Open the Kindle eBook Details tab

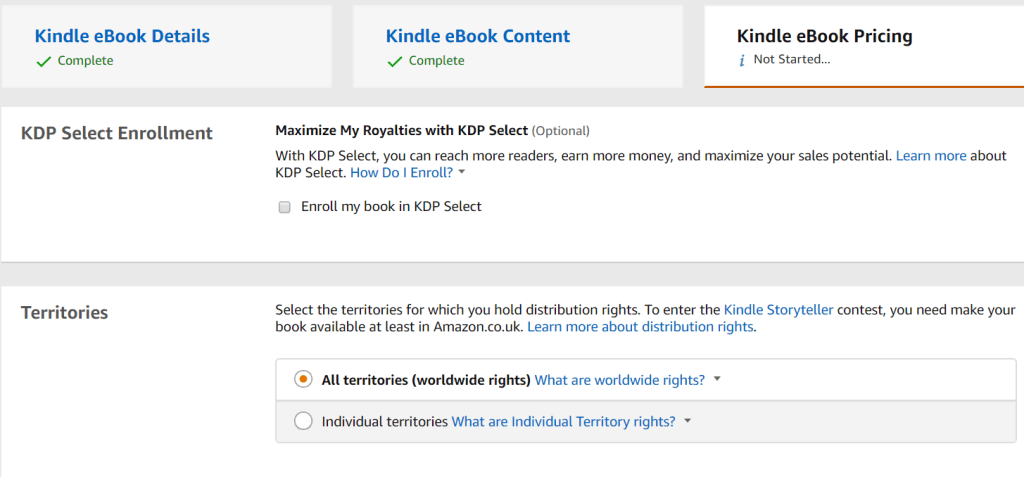tap(122, 36)
